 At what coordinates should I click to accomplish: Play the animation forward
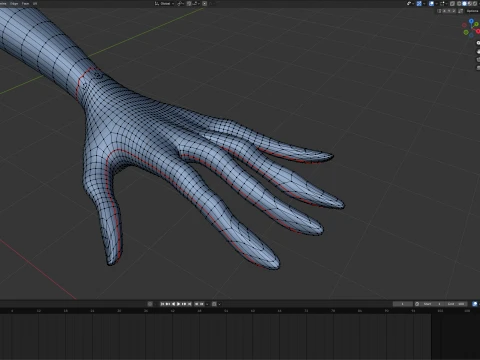coord(179,304)
